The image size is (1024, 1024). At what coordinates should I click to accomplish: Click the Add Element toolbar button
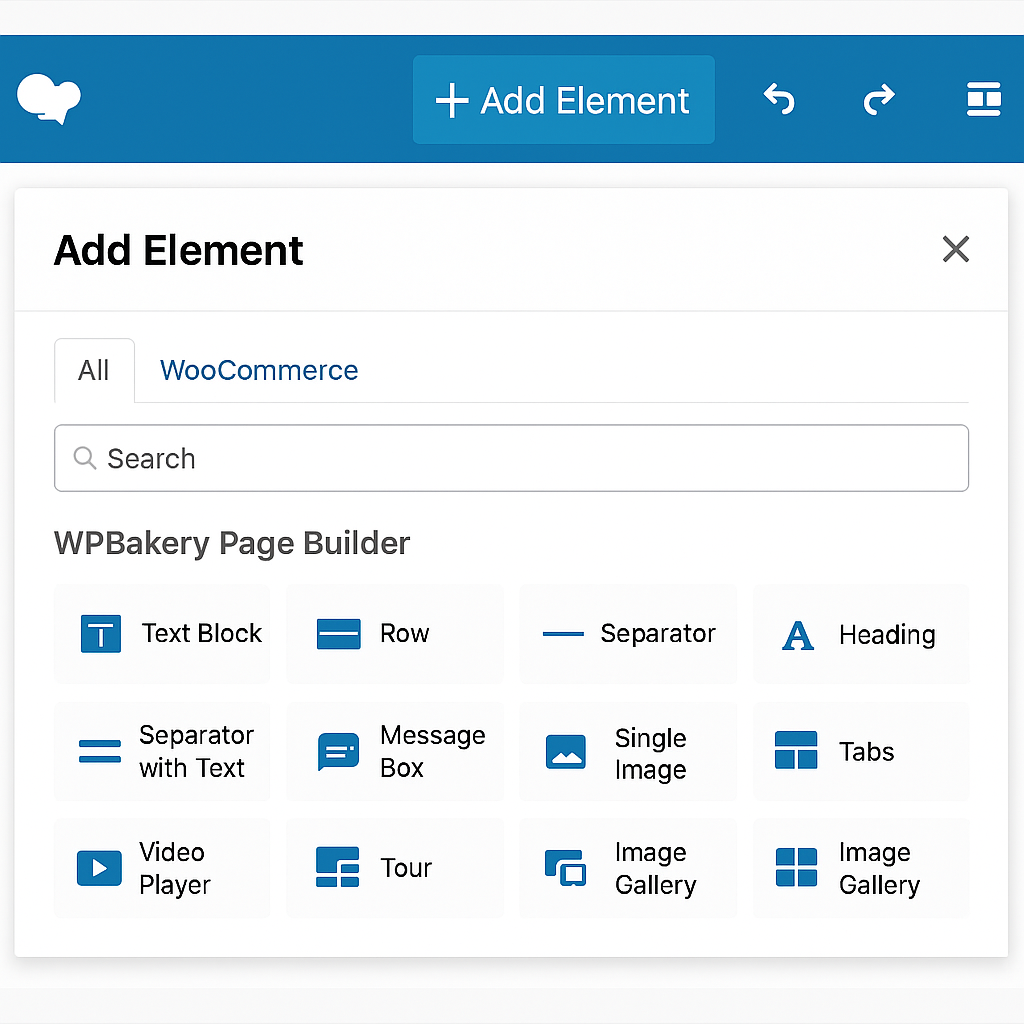564,99
